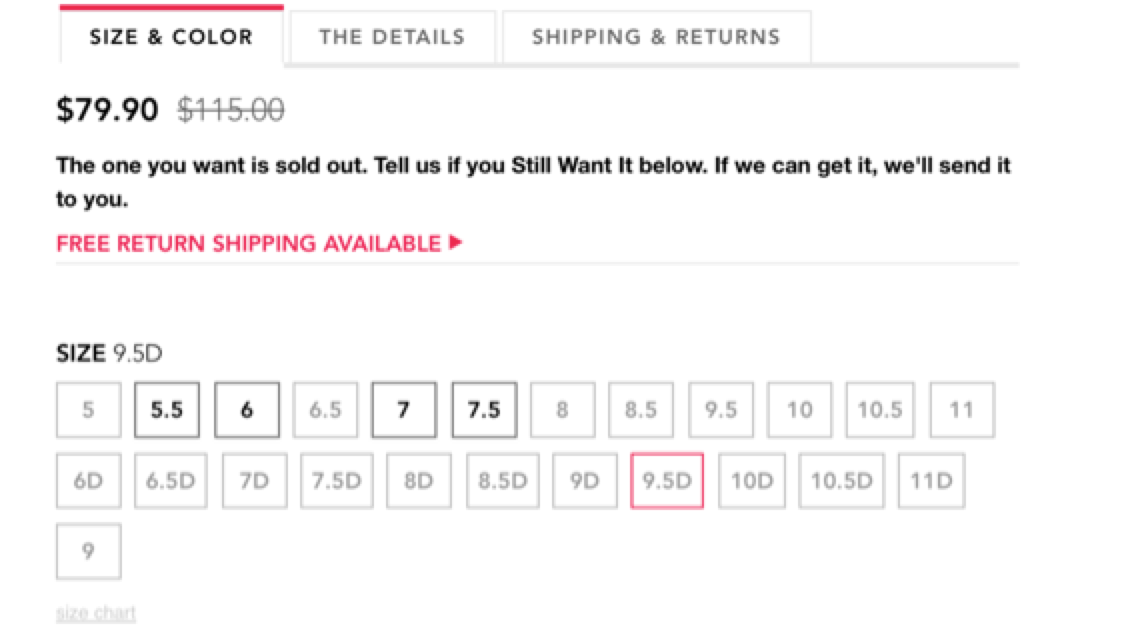
Task: Choose wide size 7.5D
Action: [336, 481]
